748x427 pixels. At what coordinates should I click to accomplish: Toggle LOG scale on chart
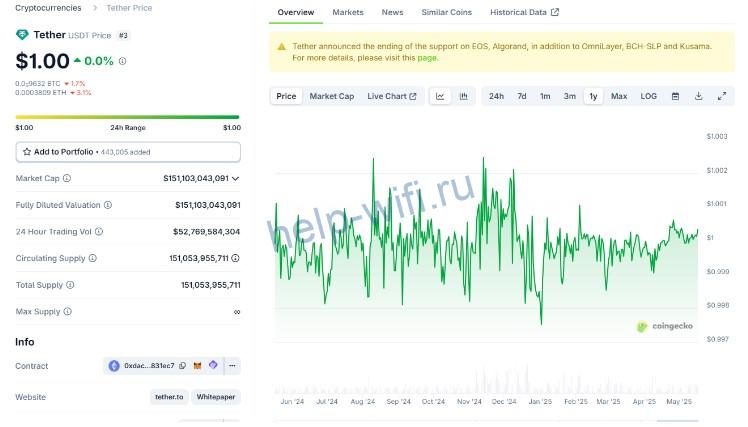click(x=649, y=96)
